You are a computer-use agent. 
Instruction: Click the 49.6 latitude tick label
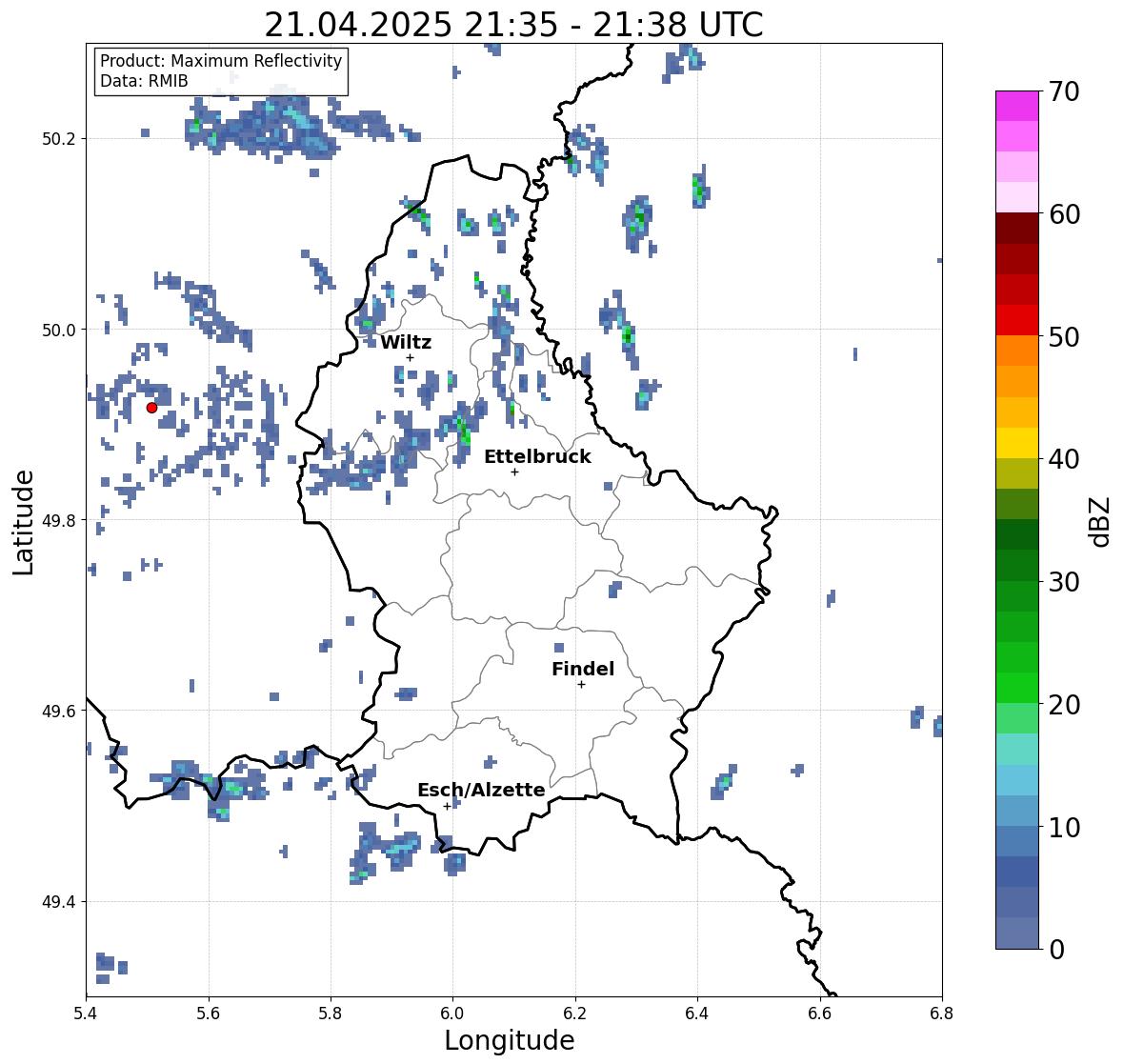click(x=59, y=711)
